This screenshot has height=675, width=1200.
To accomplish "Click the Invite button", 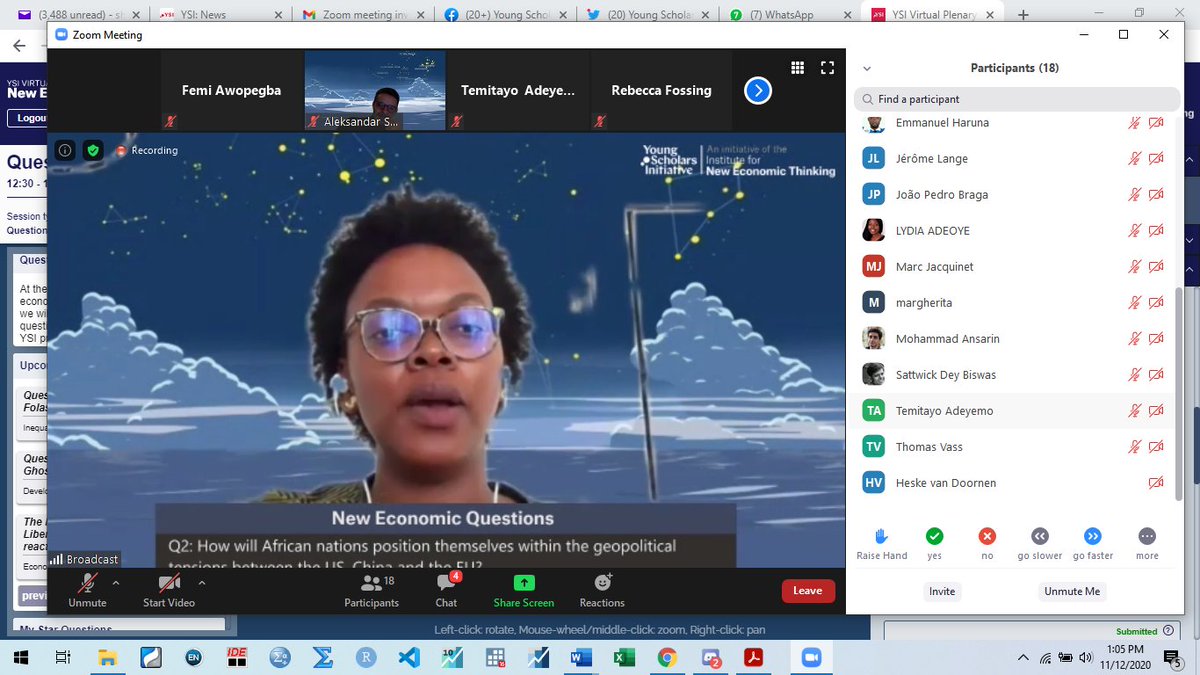I will 942,591.
